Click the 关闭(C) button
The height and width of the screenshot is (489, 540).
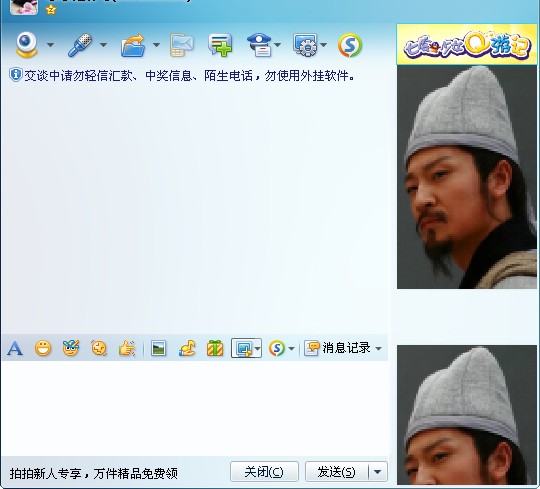264,472
